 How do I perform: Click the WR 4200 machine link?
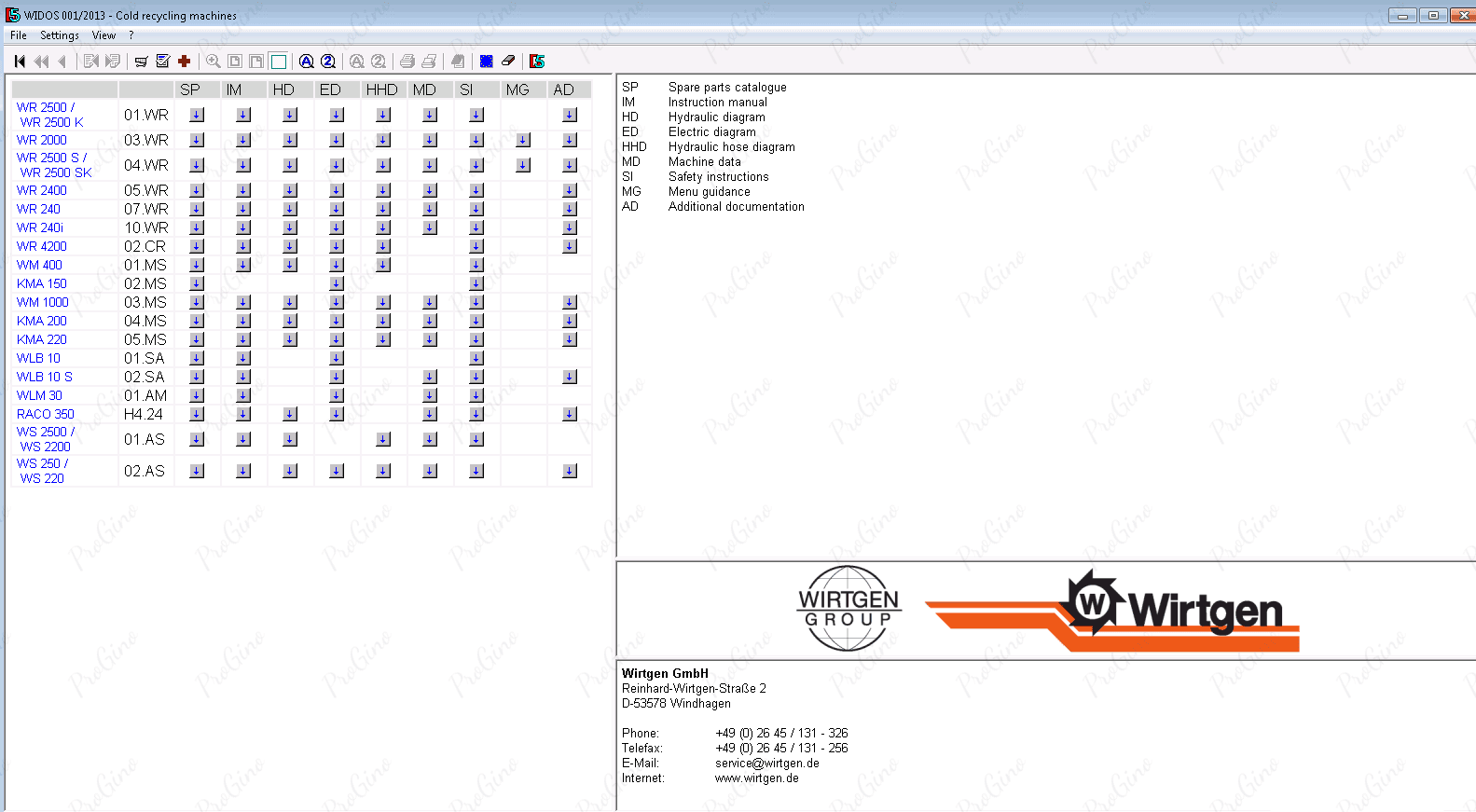42,246
